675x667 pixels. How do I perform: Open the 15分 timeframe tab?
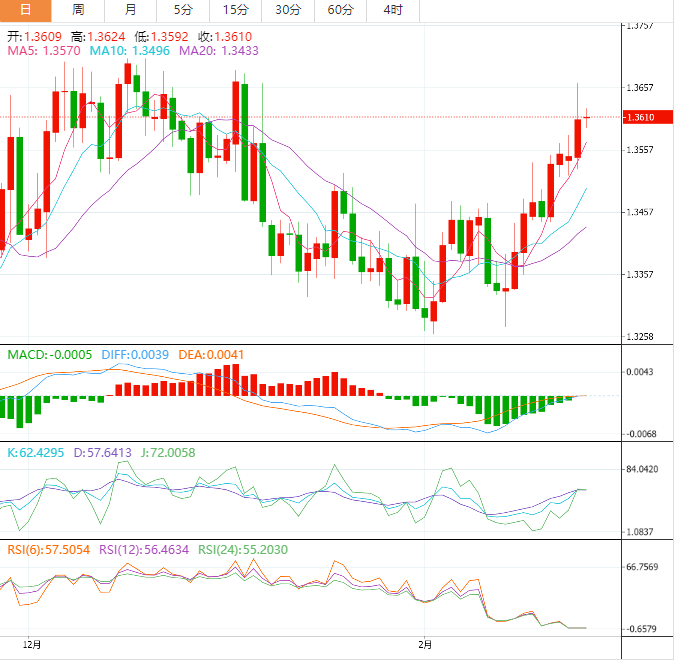tap(235, 10)
